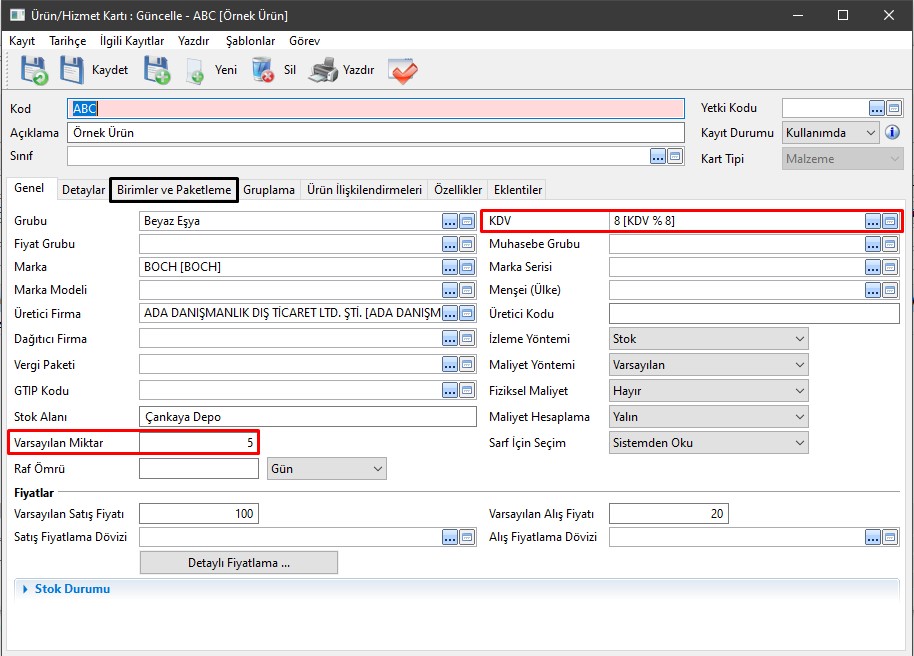
Task: Open the Şablonlar menu
Action: (x=248, y=41)
